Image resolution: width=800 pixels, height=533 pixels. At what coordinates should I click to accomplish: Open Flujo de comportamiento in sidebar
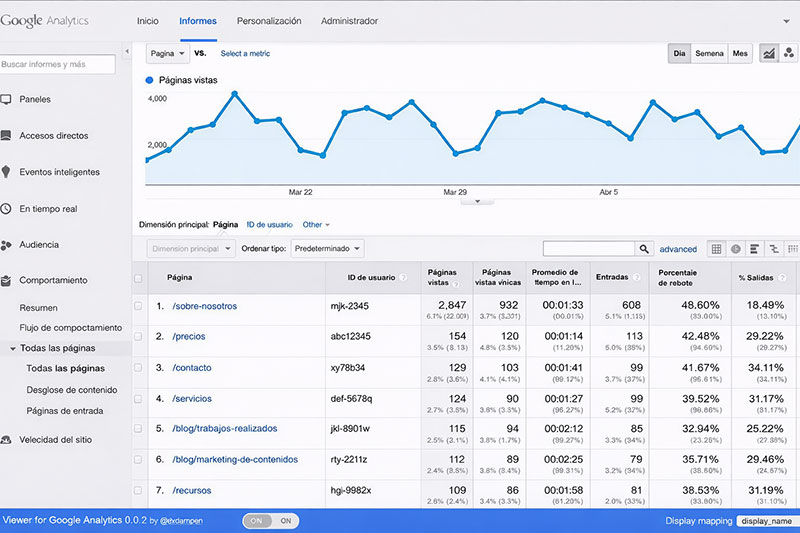tap(71, 328)
